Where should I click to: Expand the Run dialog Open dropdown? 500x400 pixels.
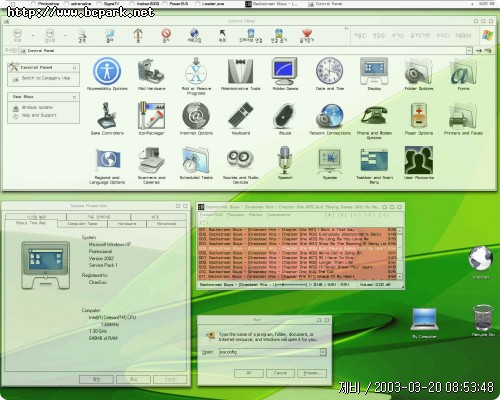pos(323,352)
